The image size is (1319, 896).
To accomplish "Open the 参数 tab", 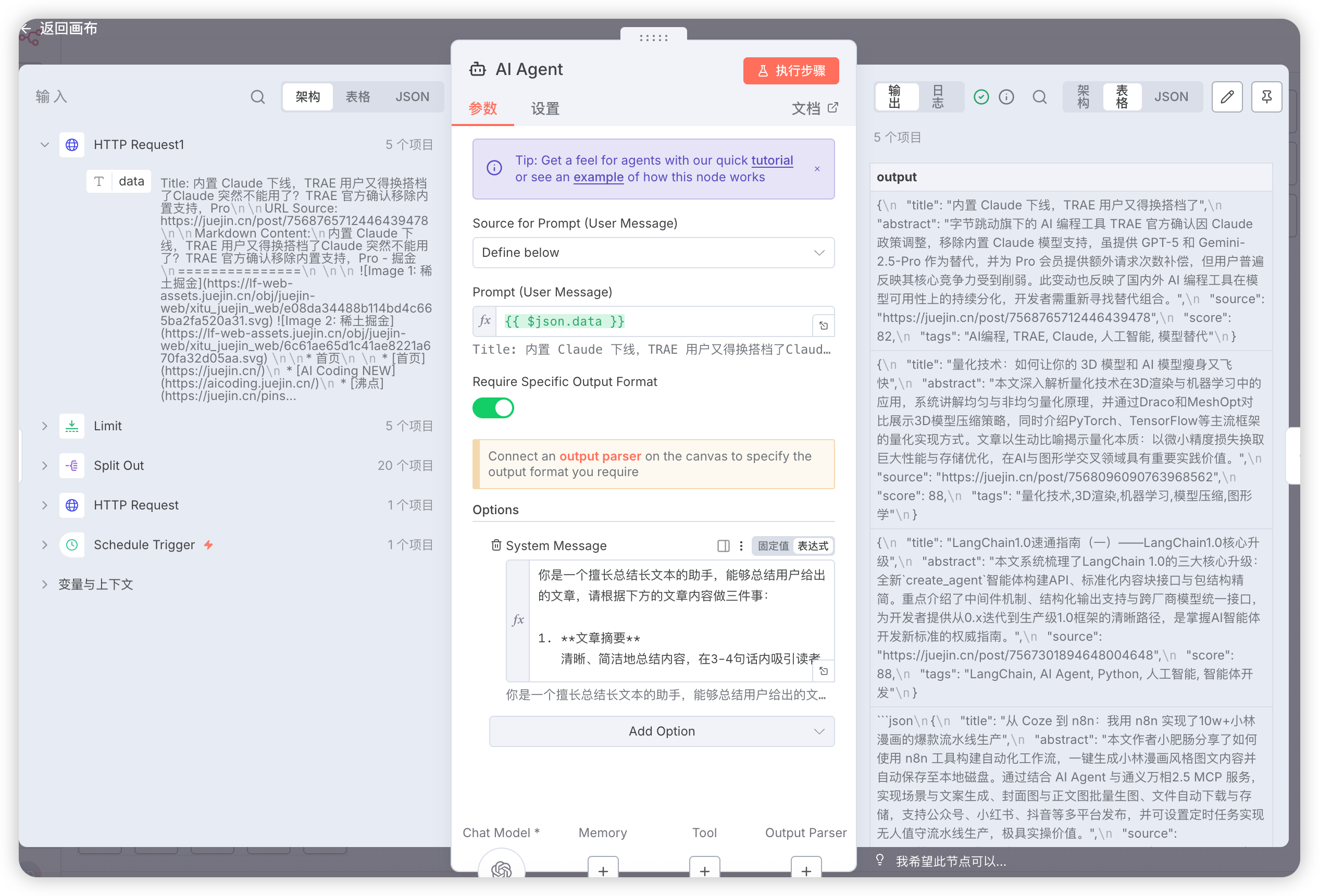I will 482,108.
